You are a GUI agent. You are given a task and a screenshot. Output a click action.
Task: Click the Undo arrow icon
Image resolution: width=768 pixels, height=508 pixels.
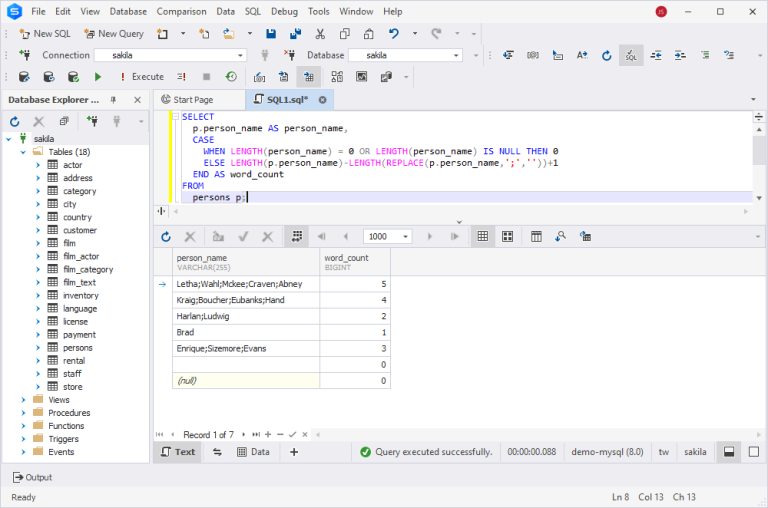(393, 34)
